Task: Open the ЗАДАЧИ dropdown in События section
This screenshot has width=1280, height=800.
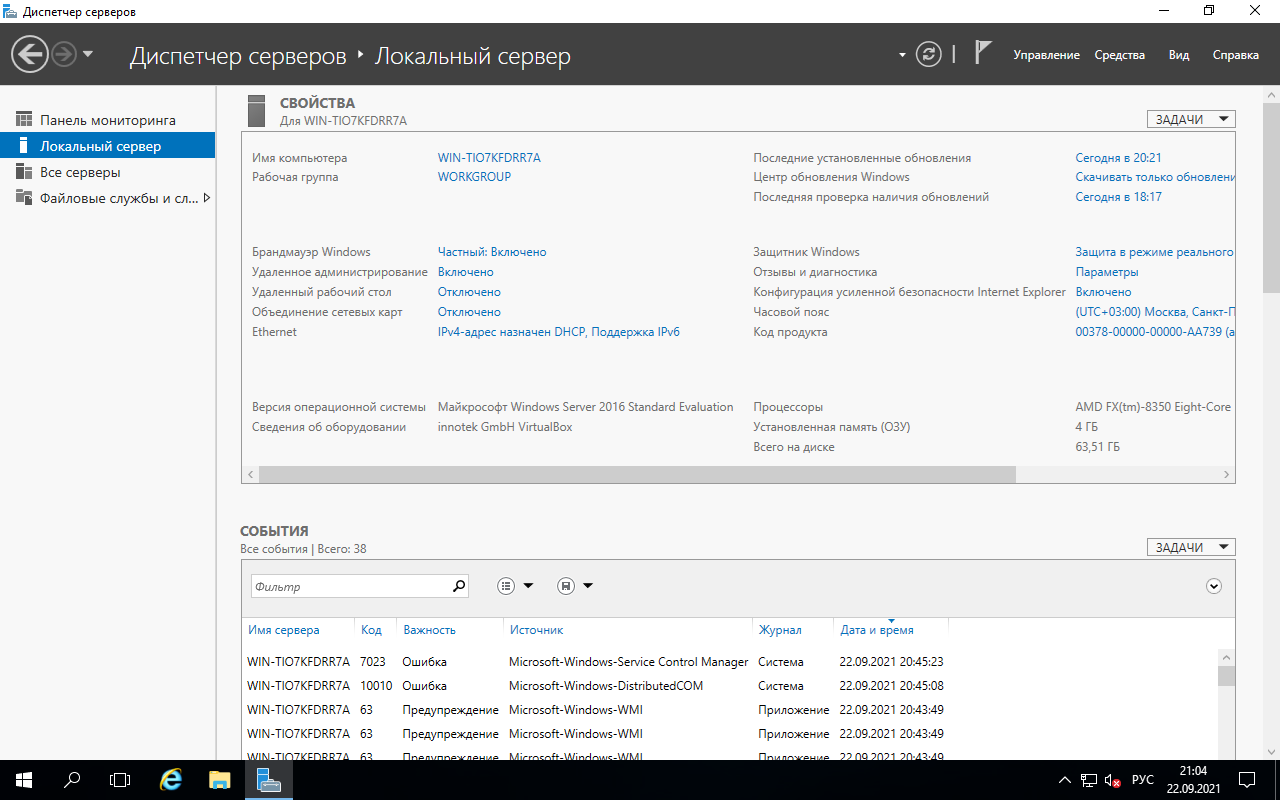Action: [1191, 547]
